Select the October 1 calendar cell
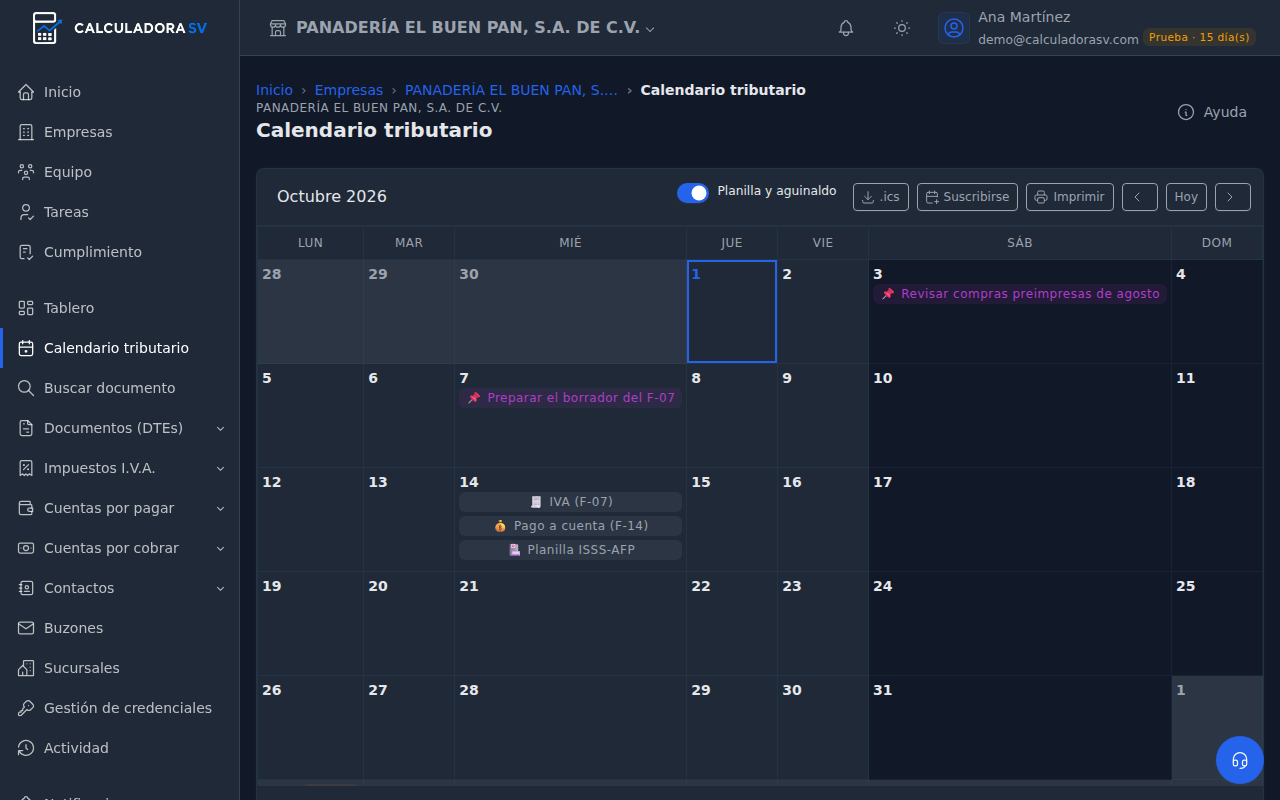 pos(732,311)
